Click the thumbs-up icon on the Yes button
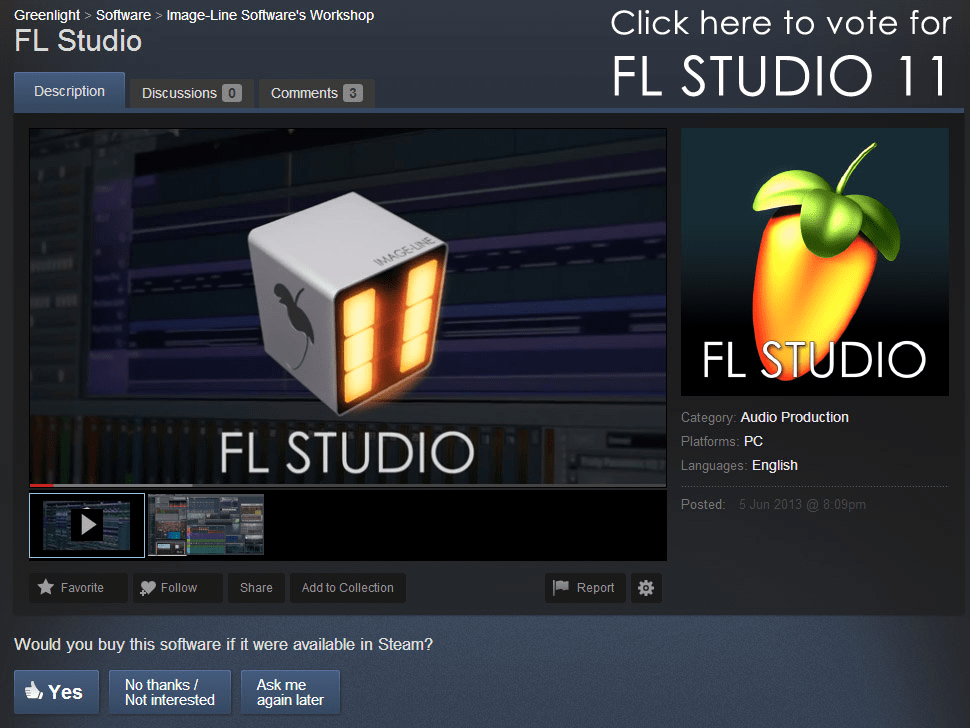Viewport: 970px width, 728px height. (x=33, y=691)
